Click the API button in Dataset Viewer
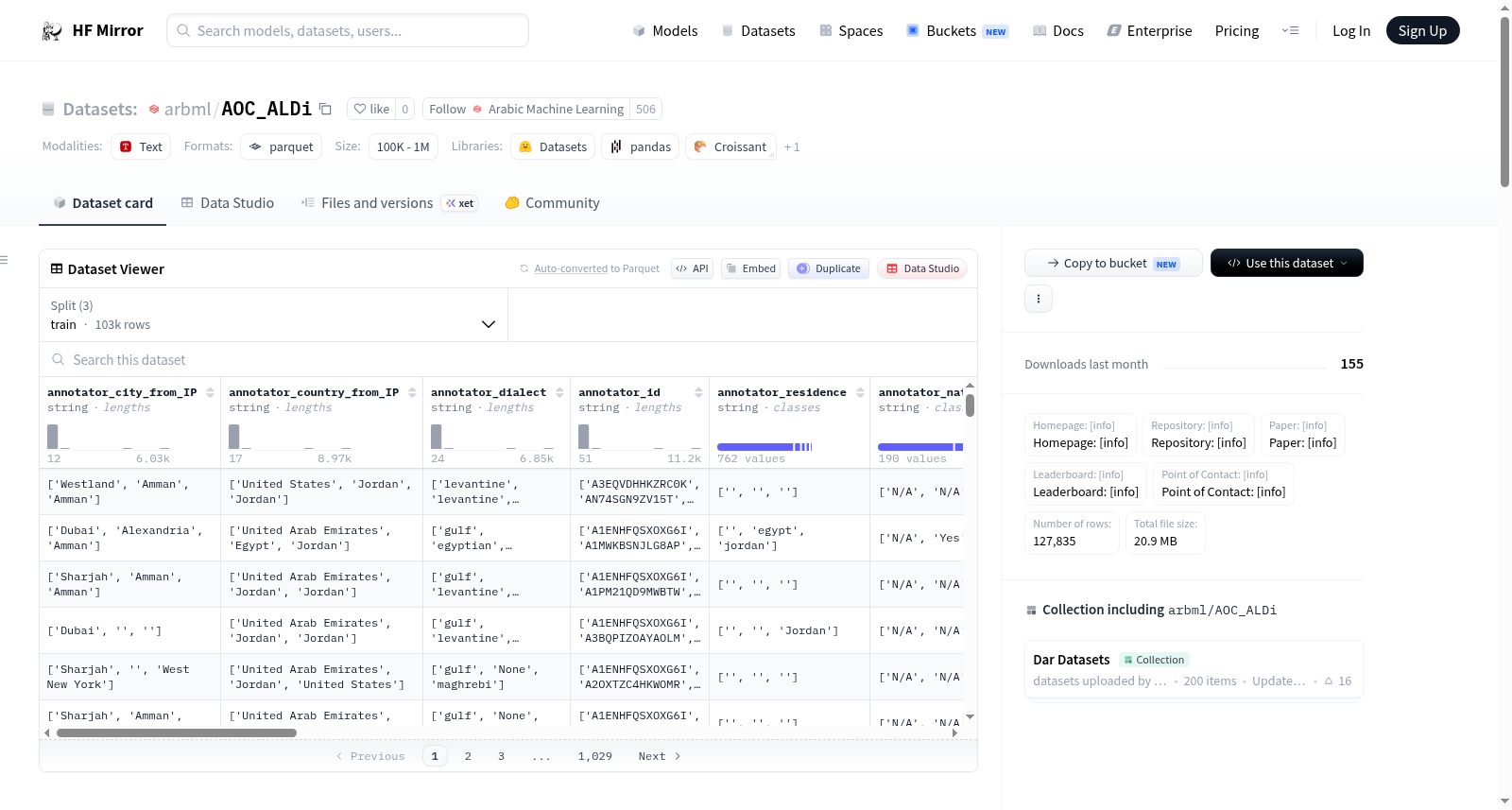The height and width of the screenshot is (810, 1512). point(692,268)
